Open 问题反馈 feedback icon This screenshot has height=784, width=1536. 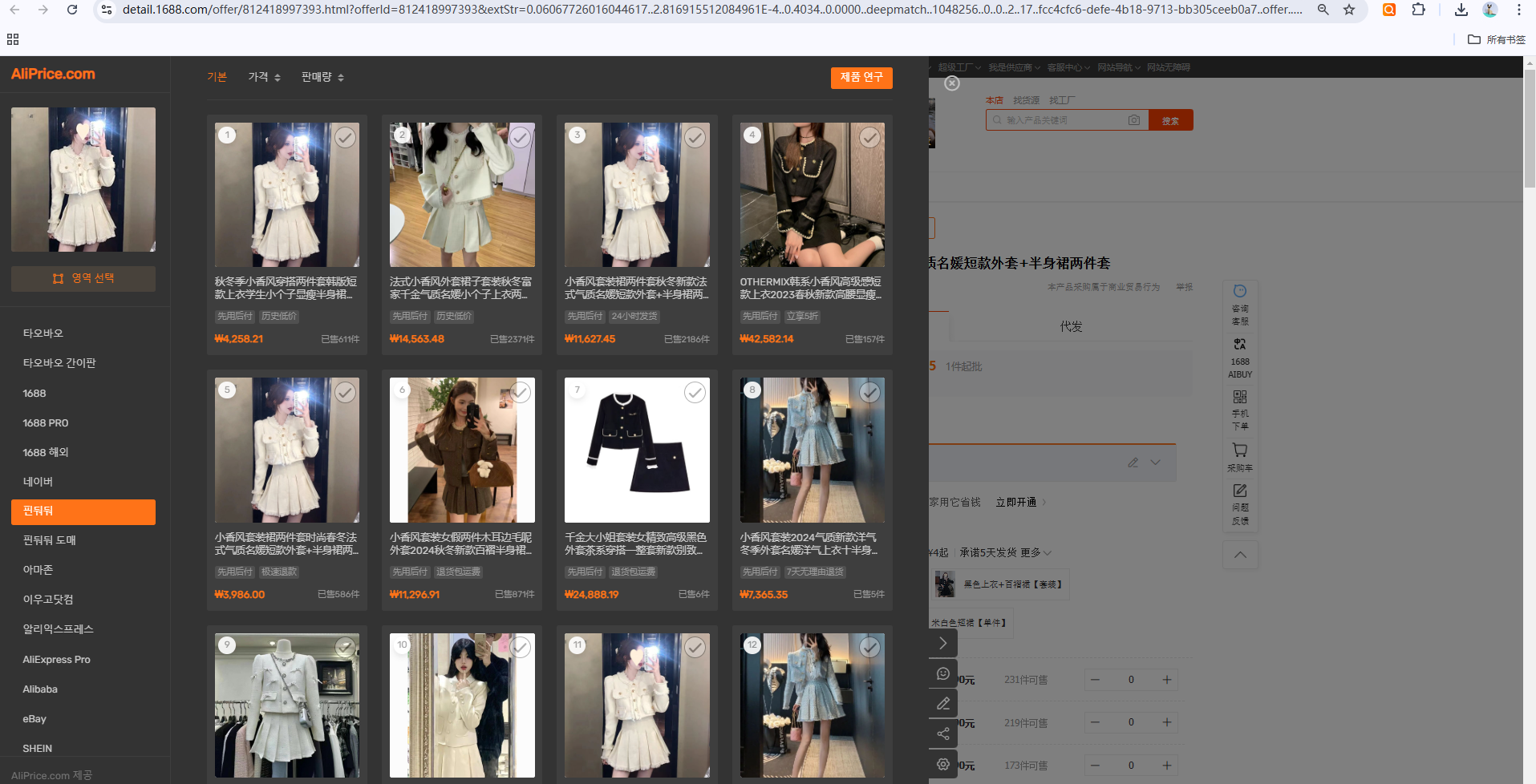[1240, 504]
